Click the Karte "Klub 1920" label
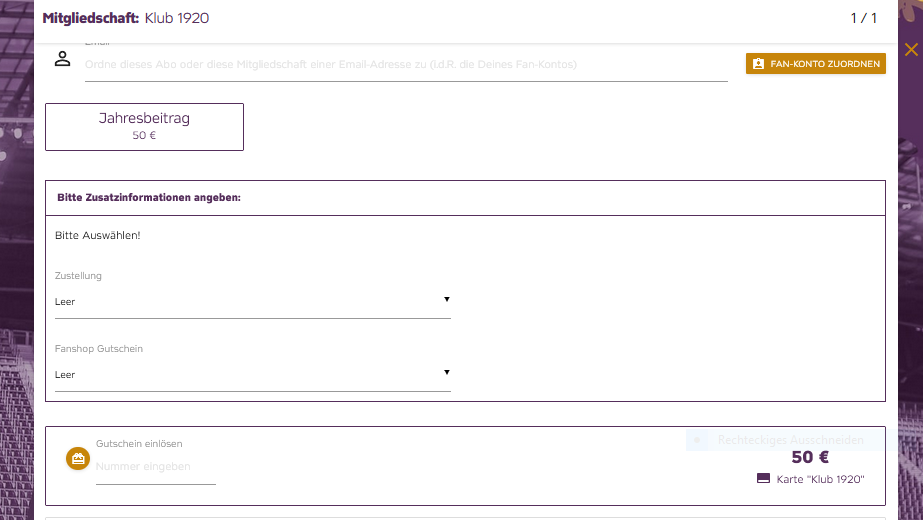The width and height of the screenshot is (923, 520). pos(820,479)
